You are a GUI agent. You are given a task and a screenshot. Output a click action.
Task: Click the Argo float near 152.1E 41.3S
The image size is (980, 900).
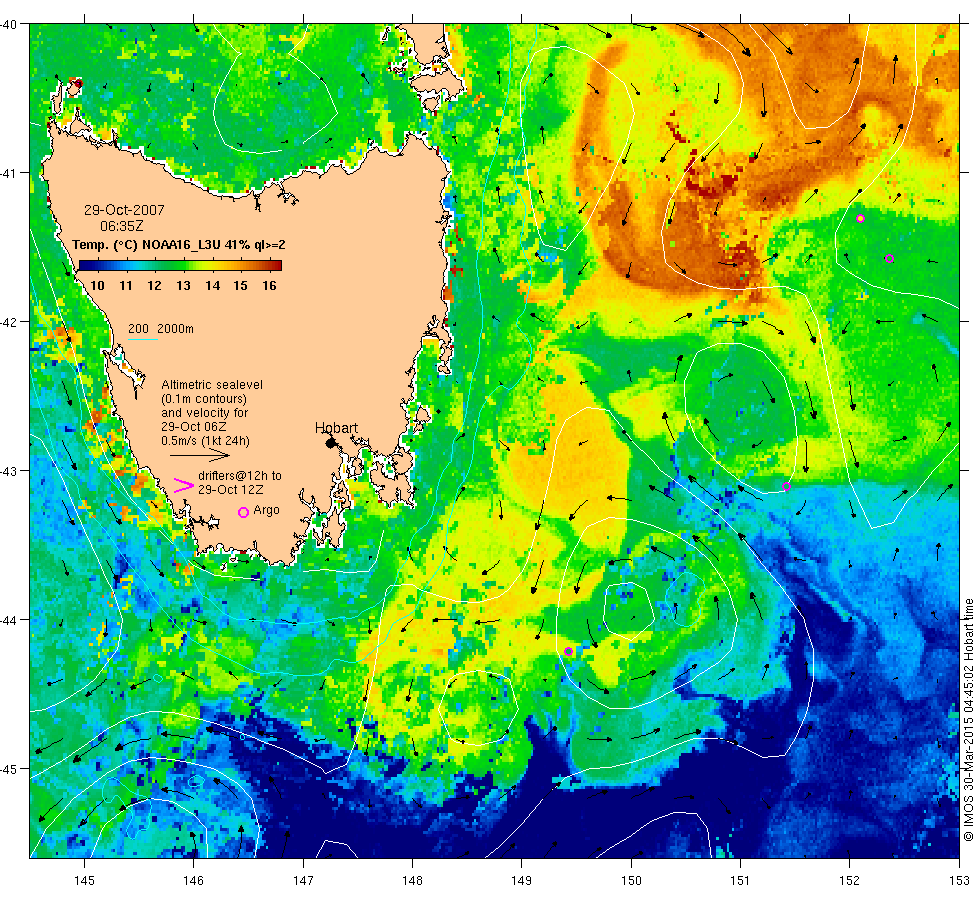click(861, 218)
